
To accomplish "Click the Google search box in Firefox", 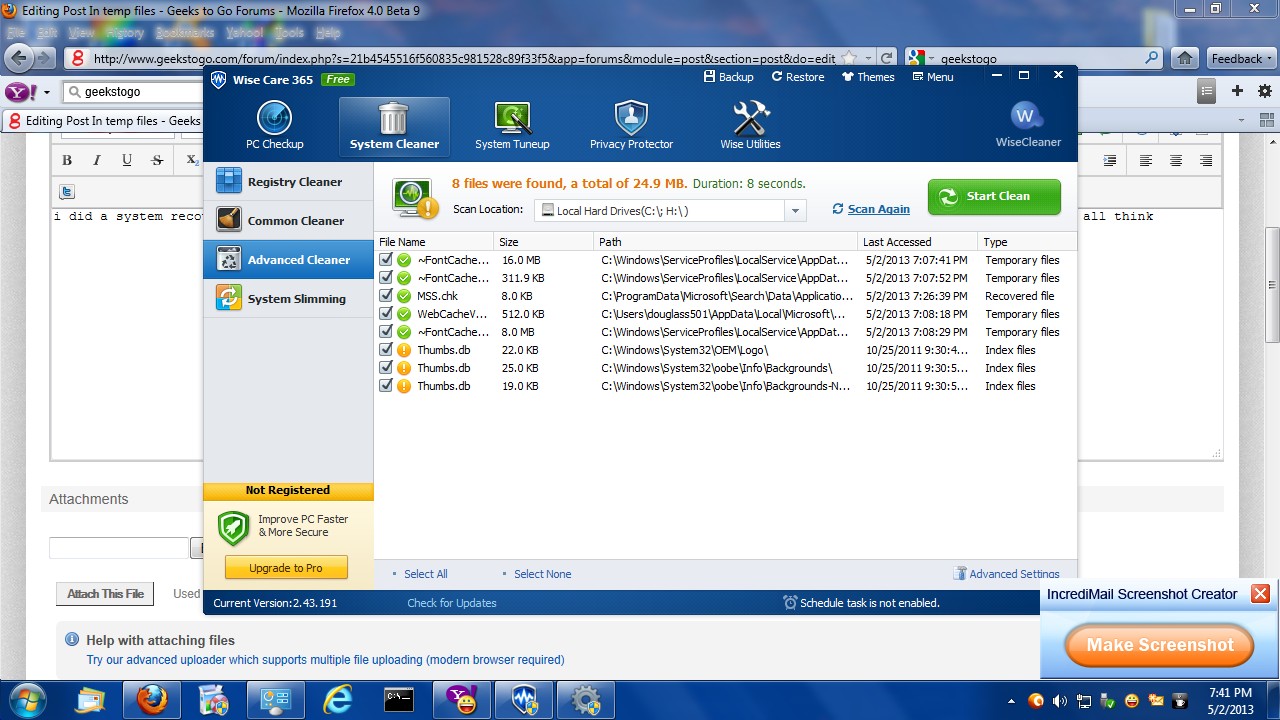I will click(1040, 58).
